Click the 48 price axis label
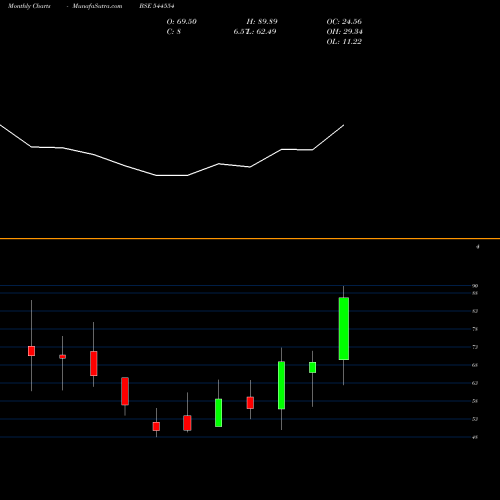This screenshot has width=500, height=500. point(475,437)
